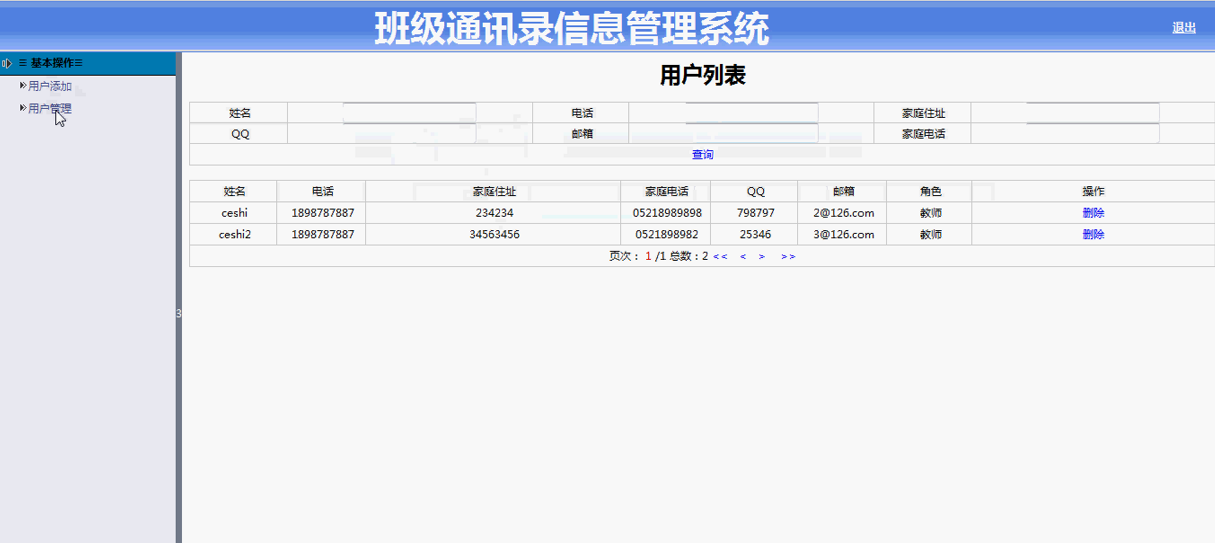
Task: Click the address value 34563456
Action: [x=494, y=235]
